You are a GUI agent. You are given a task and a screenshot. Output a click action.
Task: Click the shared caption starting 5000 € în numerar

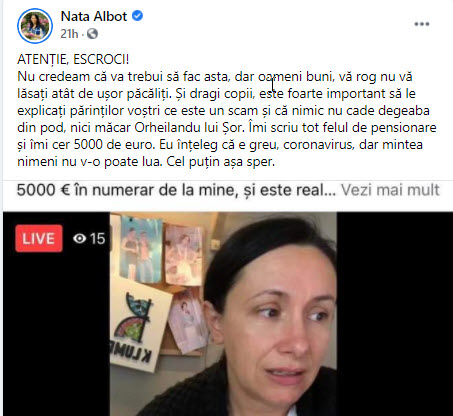tap(176, 190)
